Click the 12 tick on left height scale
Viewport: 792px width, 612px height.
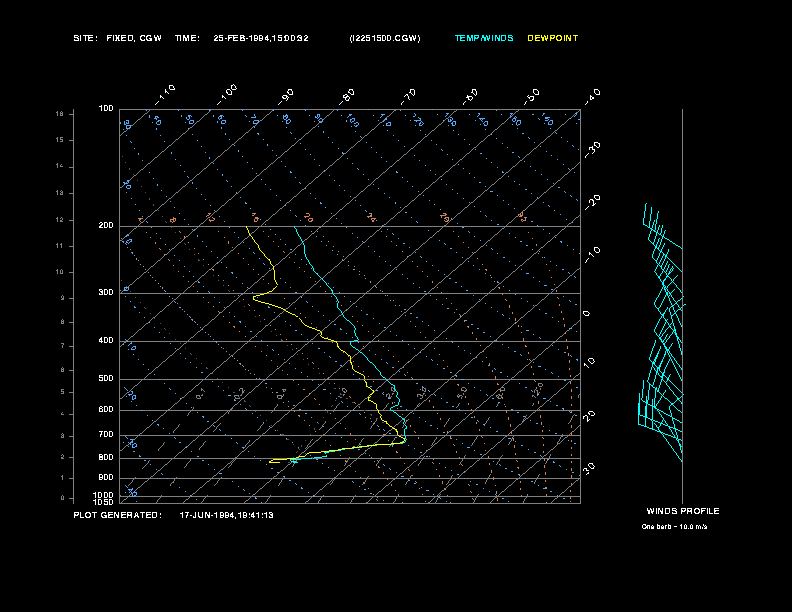coord(60,220)
